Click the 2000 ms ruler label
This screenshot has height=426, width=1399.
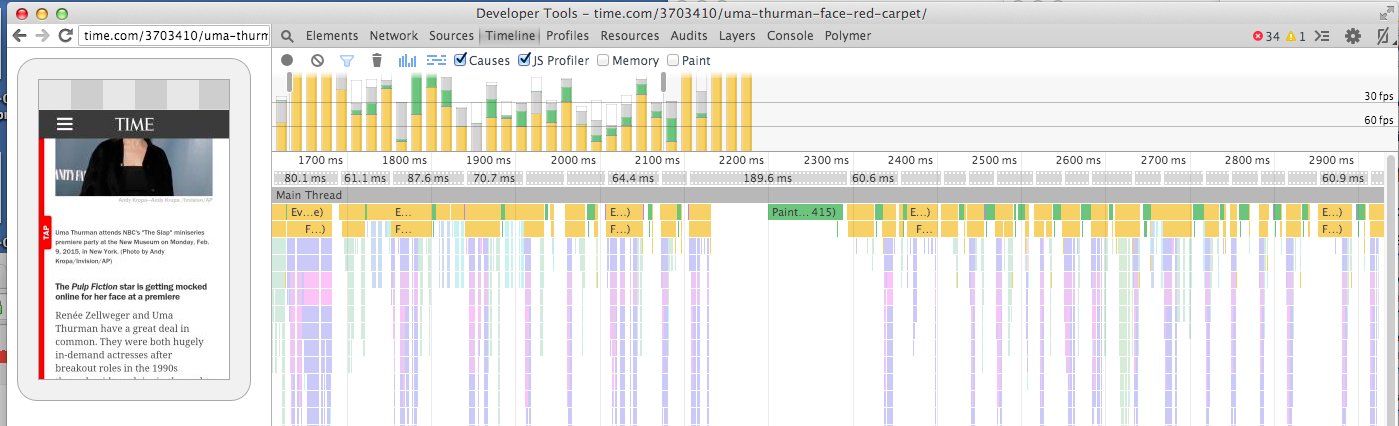tap(573, 160)
